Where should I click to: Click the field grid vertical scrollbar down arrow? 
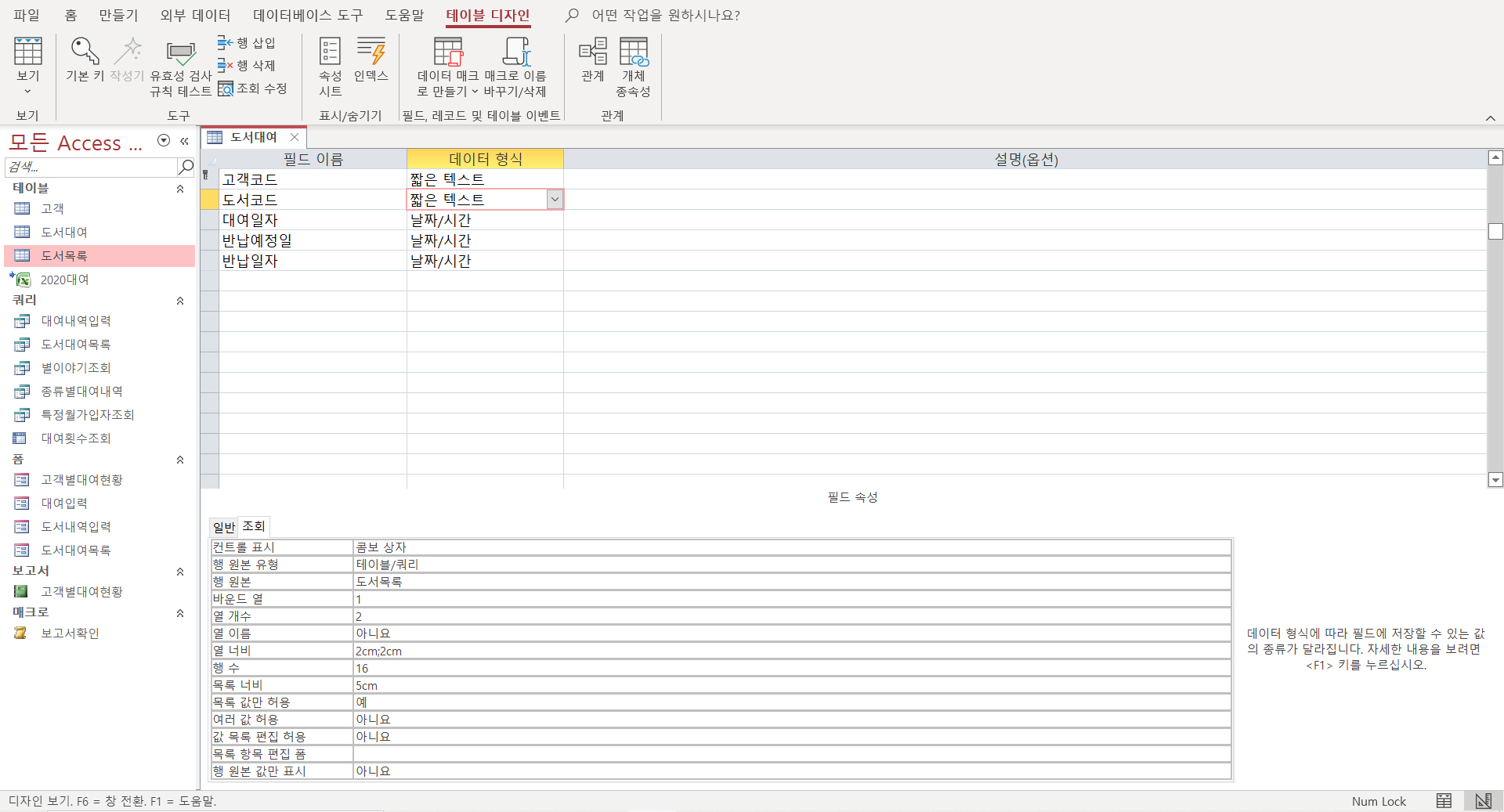(x=1495, y=480)
